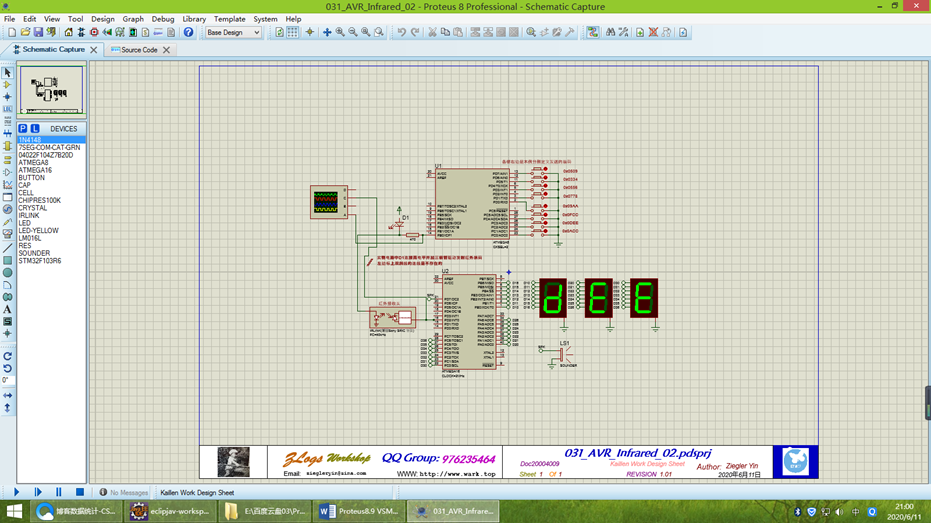
Task: Click the Zoom In magnifier icon
Action: tap(340, 32)
